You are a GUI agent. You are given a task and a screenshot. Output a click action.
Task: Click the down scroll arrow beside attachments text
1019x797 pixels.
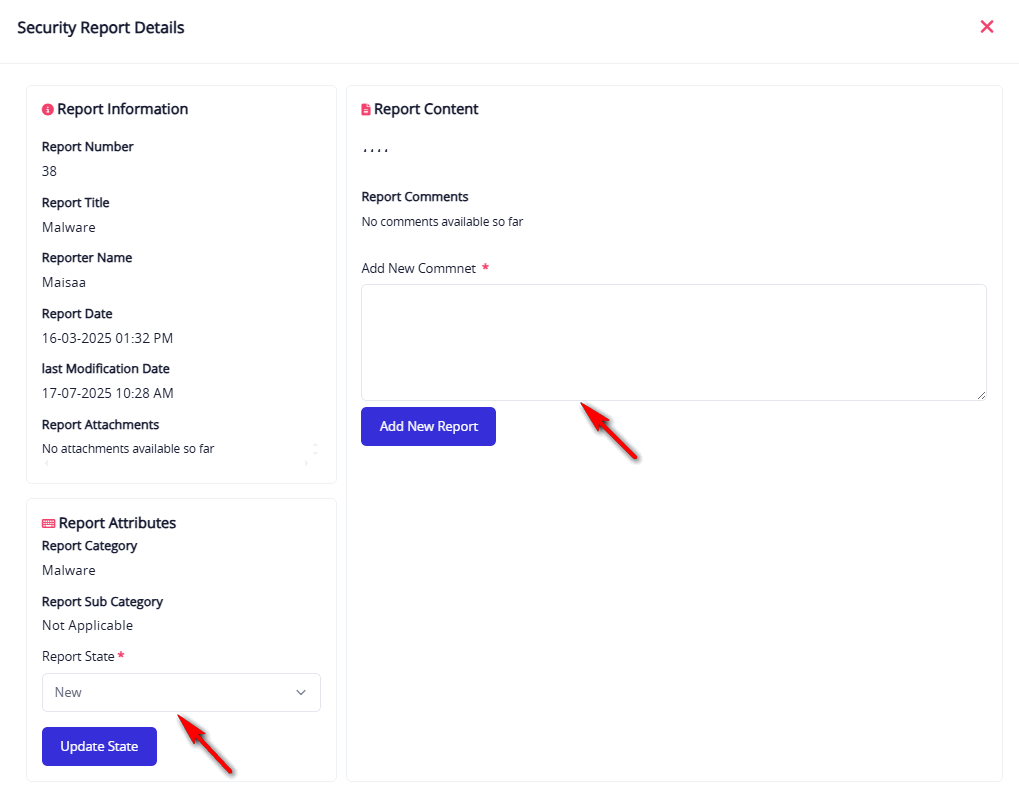click(316, 454)
